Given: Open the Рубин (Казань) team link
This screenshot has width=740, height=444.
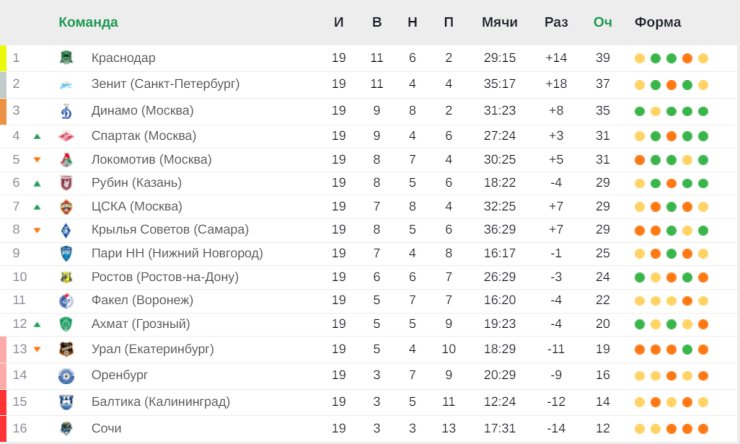Looking at the screenshot, I should pos(136,183).
